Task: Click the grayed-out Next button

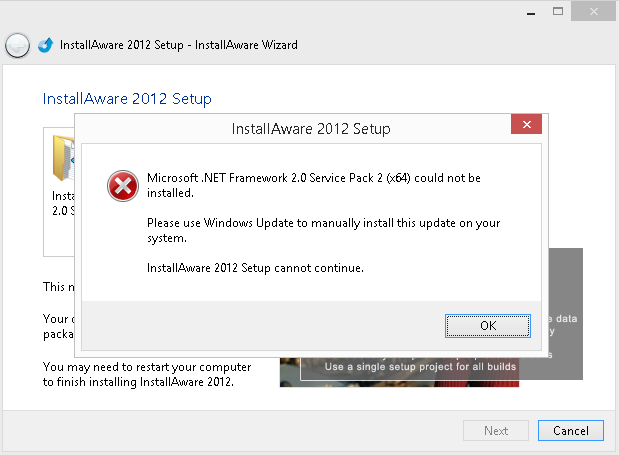Action: (496, 430)
